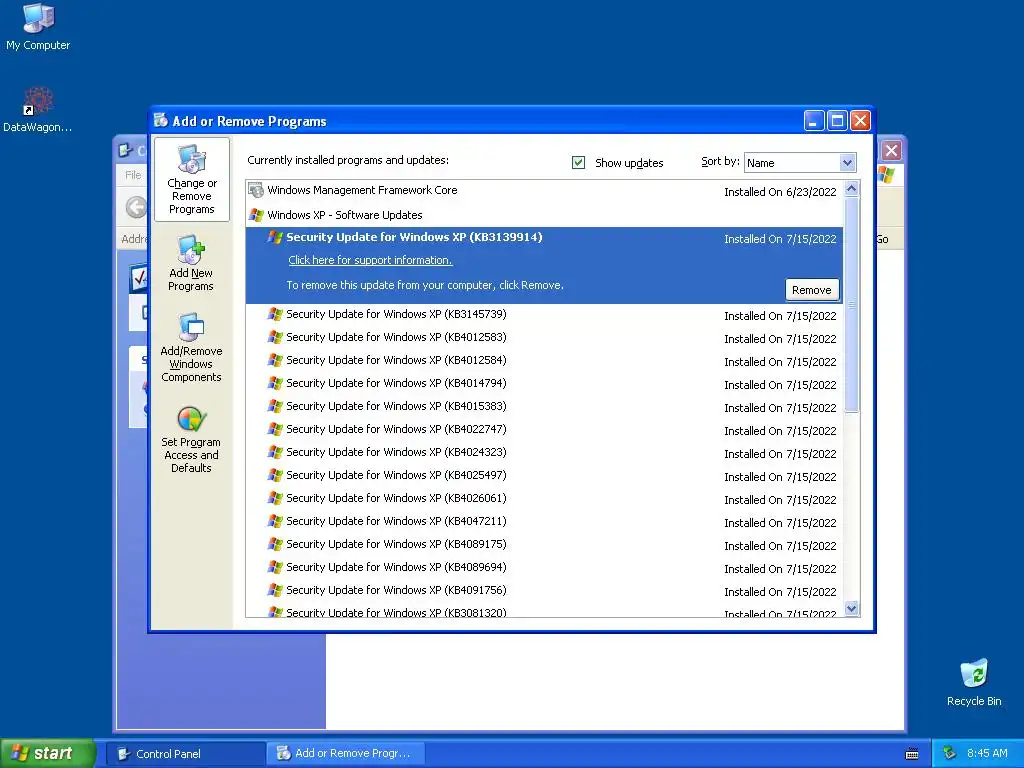Click Back arrow in Control Panel window

(136, 208)
